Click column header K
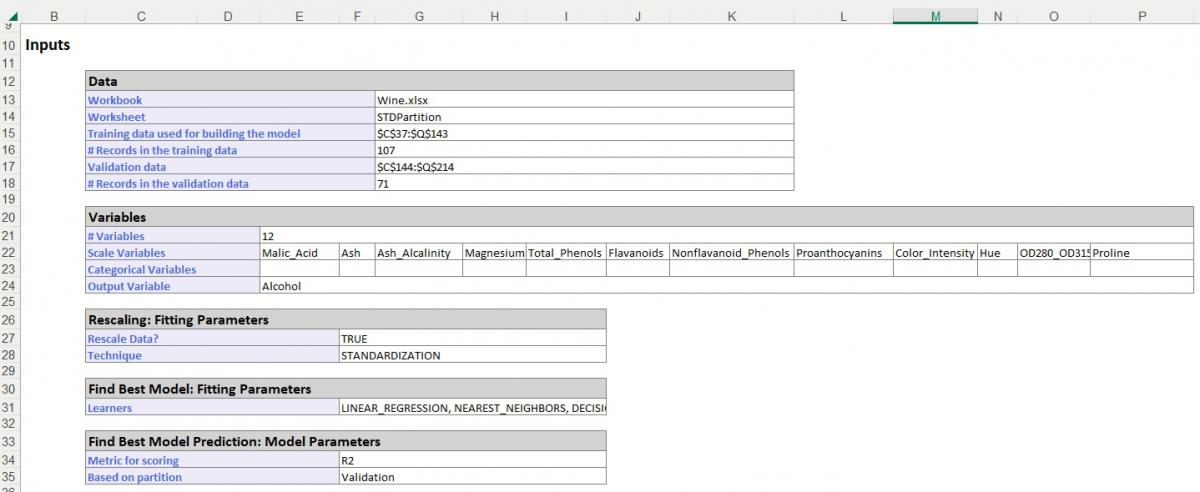The image size is (1200, 492). pos(731,16)
